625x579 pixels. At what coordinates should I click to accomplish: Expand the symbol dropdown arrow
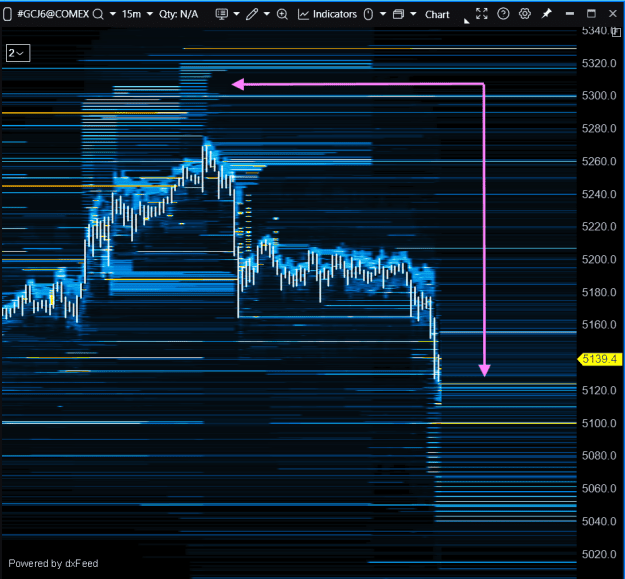click(113, 14)
